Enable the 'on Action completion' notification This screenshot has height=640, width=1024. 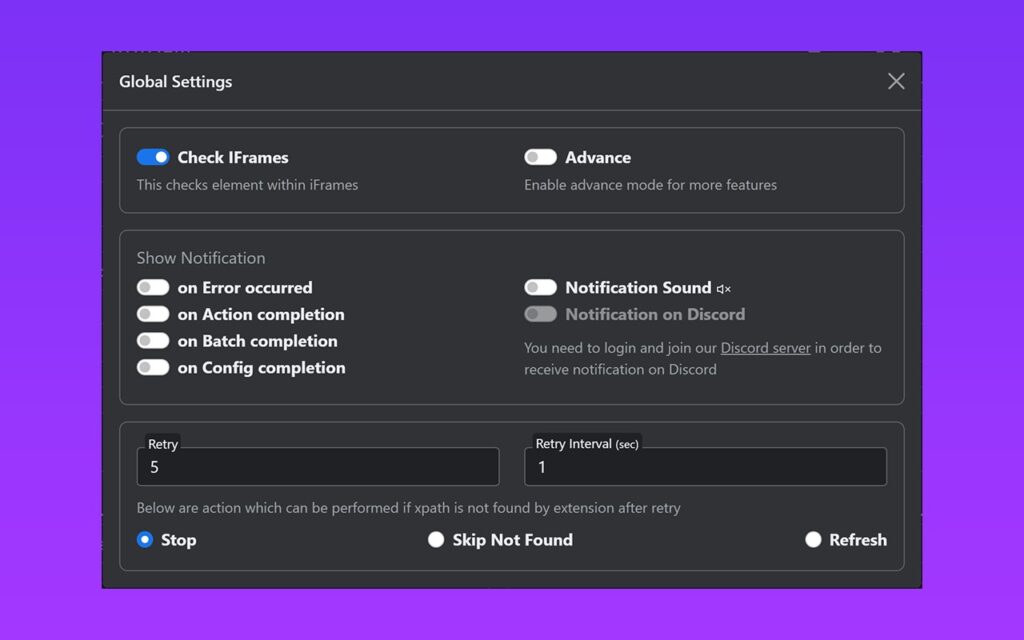pos(153,314)
